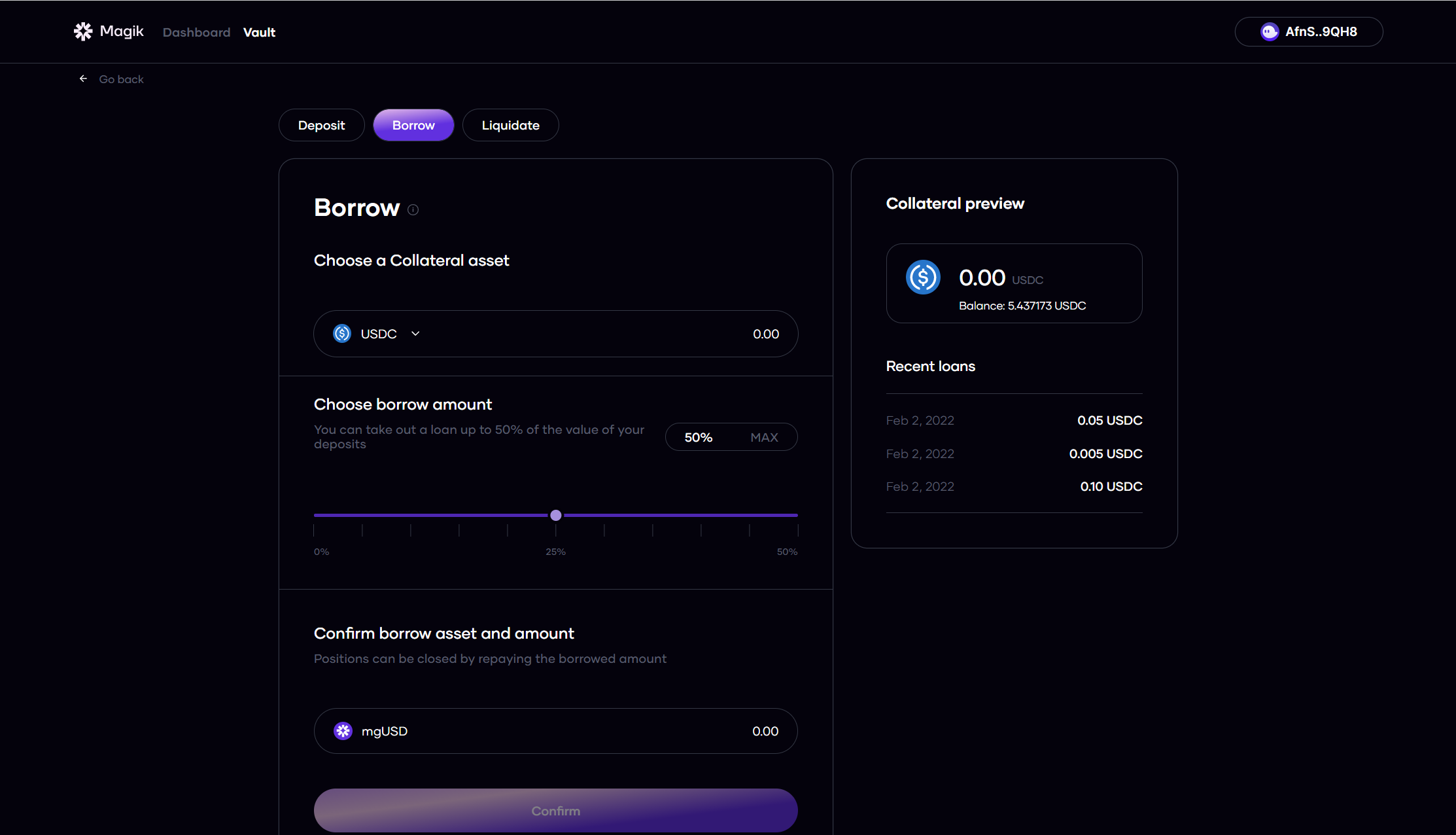Click the Go back link
The width and height of the screenshot is (1456, 835).
(x=121, y=79)
